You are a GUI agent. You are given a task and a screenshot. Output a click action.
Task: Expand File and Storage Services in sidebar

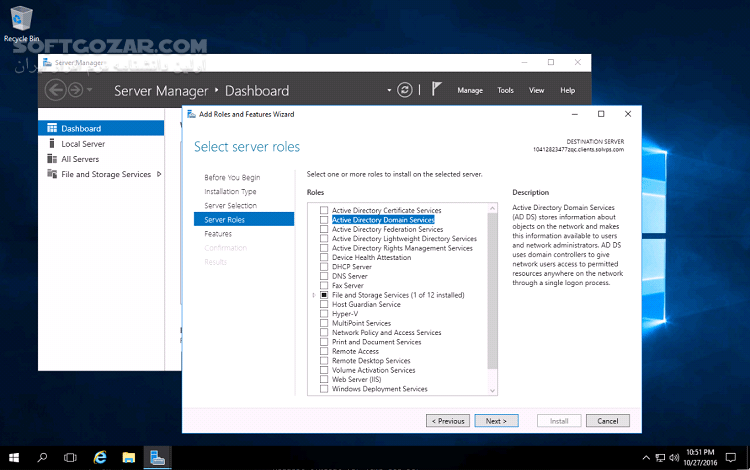tap(159, 174)
